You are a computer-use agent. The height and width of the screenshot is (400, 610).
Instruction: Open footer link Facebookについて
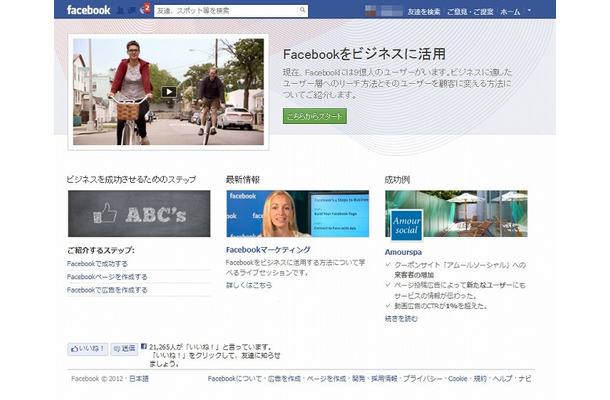click(x=235, y=379)
